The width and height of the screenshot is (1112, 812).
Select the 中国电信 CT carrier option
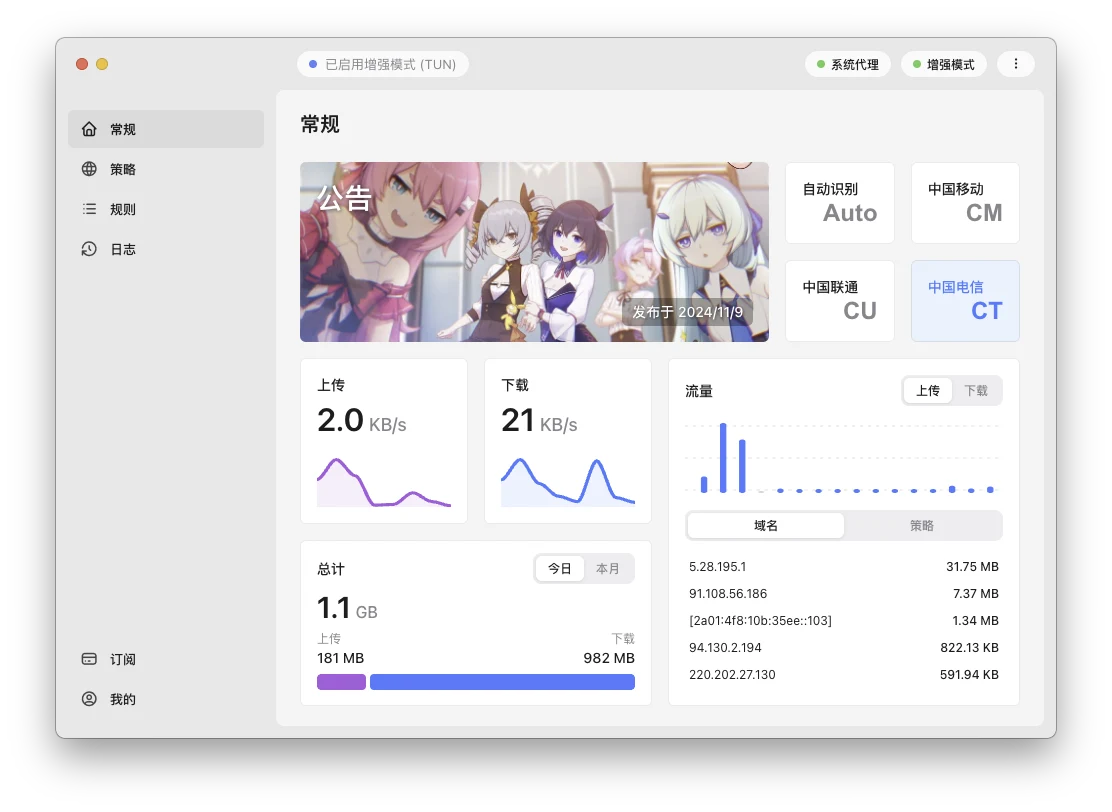(x=965, y=301)
